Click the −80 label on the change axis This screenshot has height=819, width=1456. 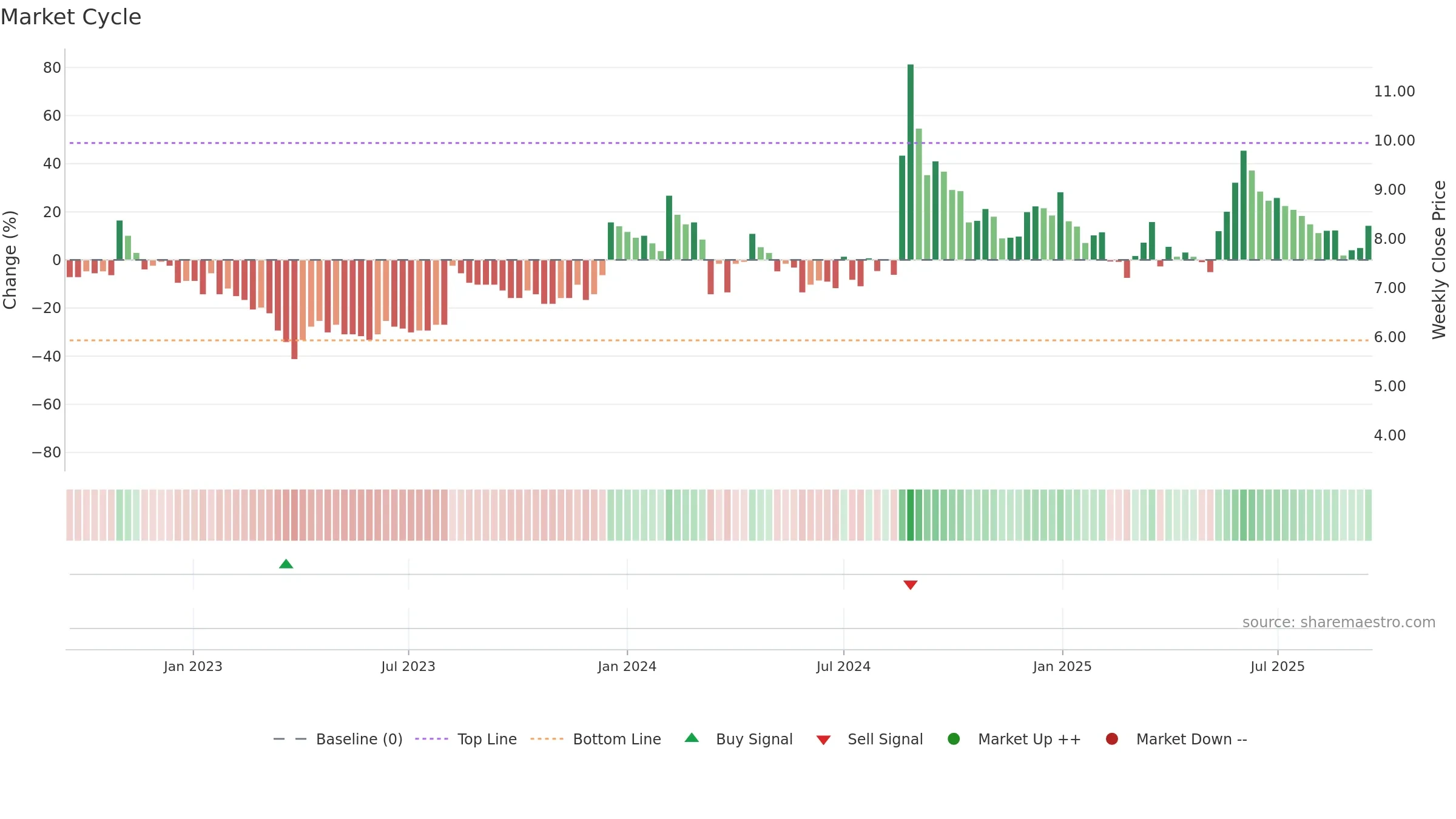tap(47, 453)
